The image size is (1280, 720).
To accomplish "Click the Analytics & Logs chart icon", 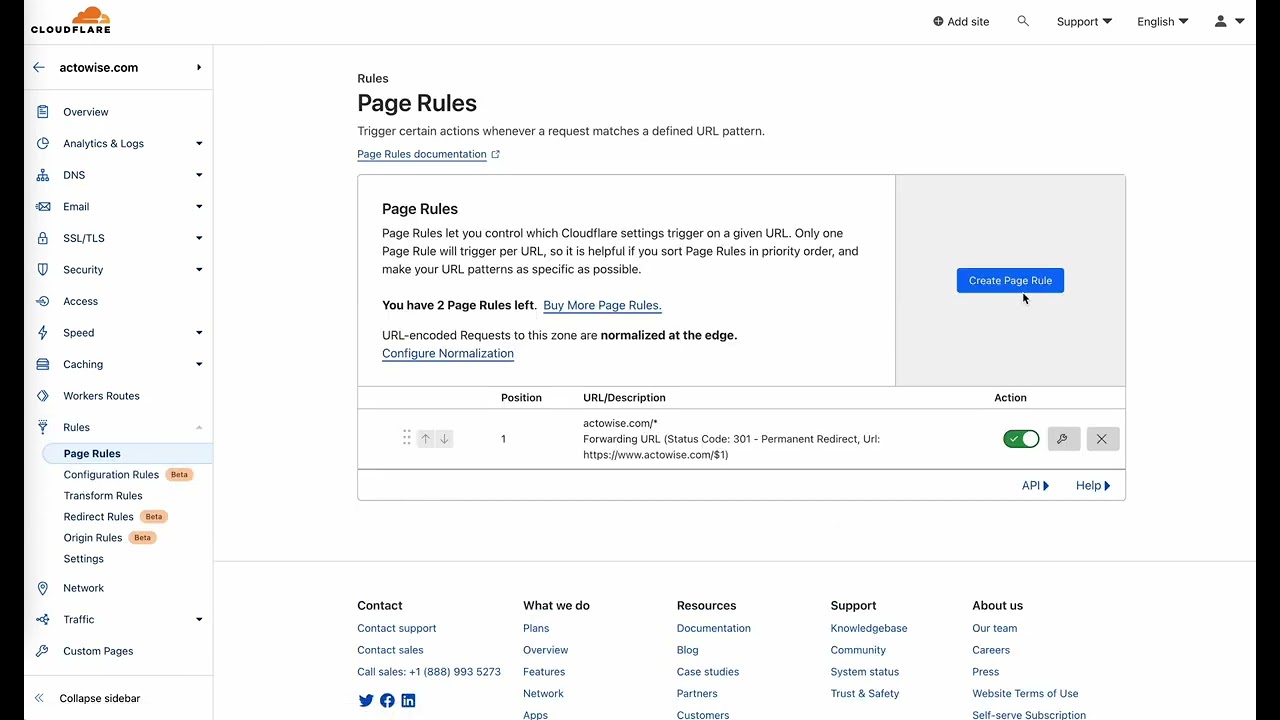I will [42, 143].
